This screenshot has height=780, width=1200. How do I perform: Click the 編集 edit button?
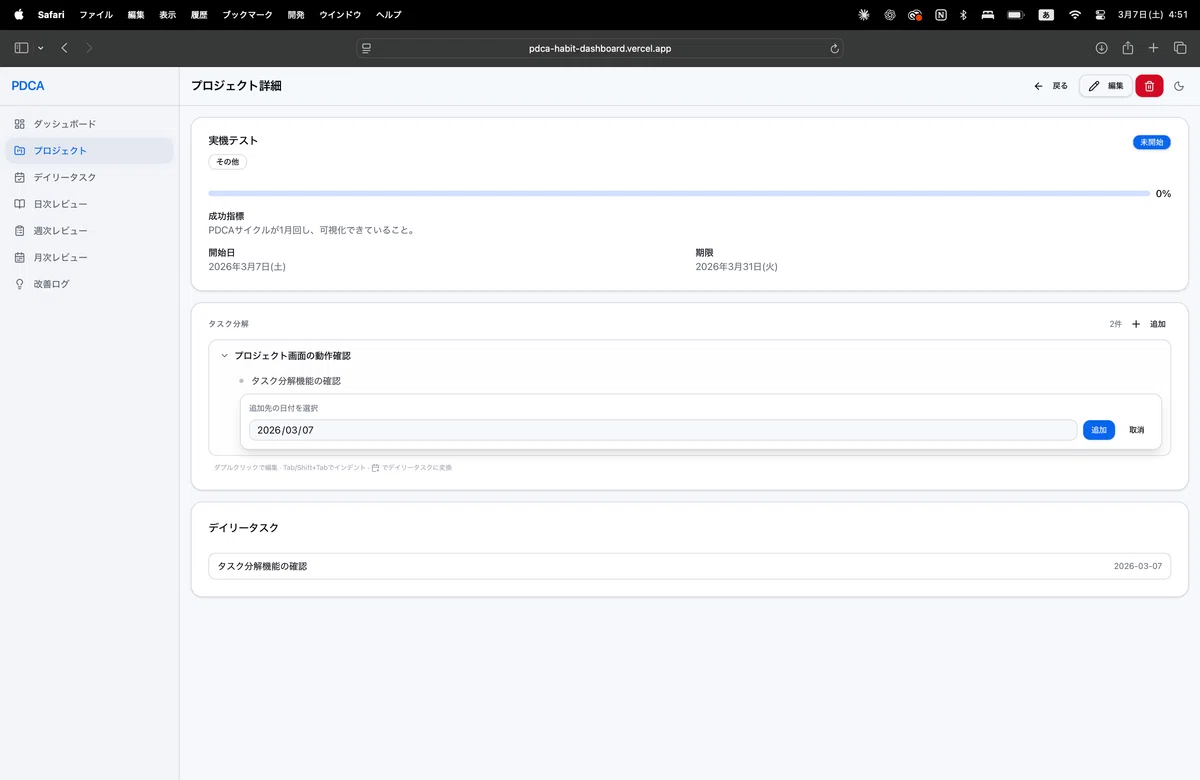[1106, 86]
